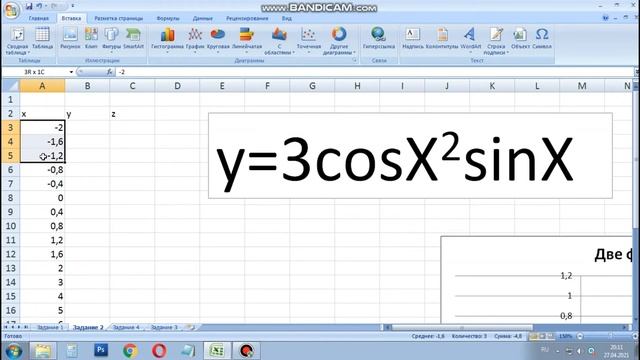Click the Undo arrow in quick access toolbar
The height and width of the screenshot is (360, 640).
[40, 6]
